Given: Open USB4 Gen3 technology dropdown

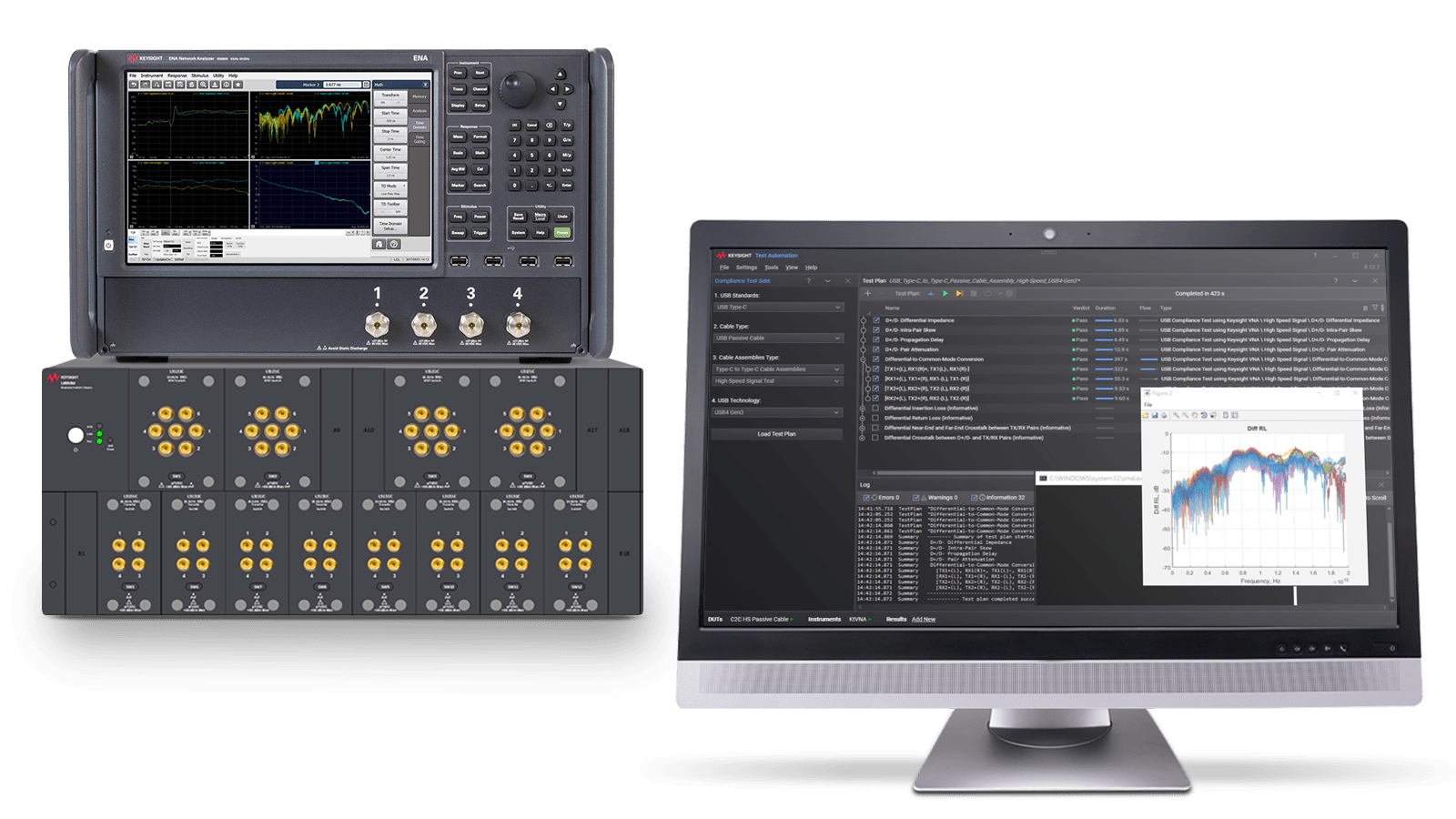Looking at the screenshot, I should (x=778, y=412).
